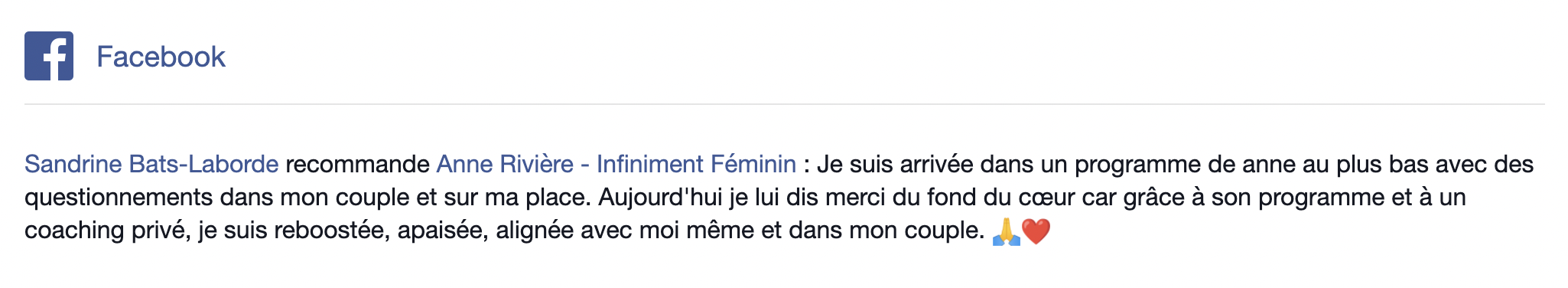The image size is (1568, 288).
Task: Click the horizontal divider under the Facebook header
Action: click(x=784, y=103)
